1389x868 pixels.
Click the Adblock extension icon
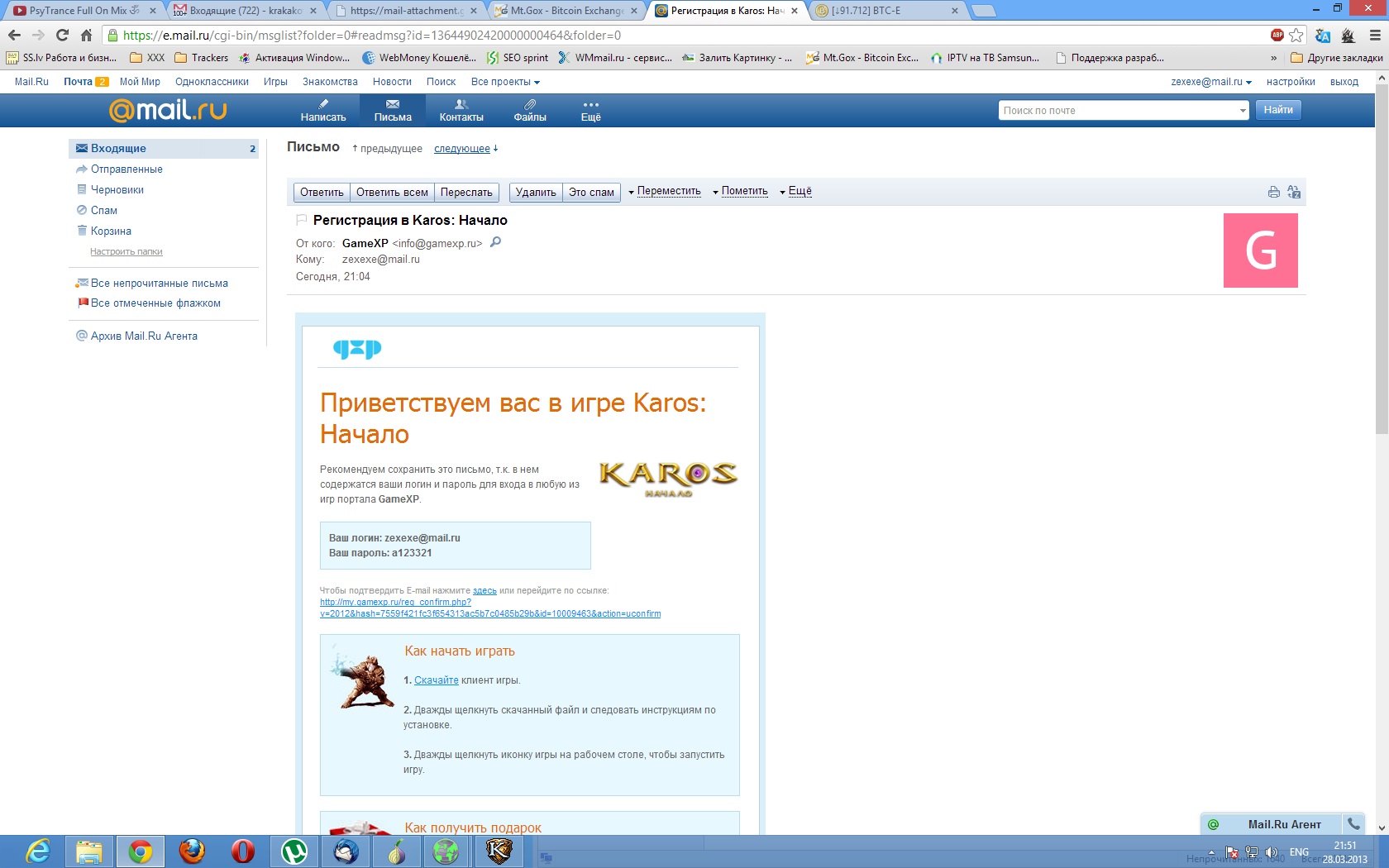[x=1277, y=35]
